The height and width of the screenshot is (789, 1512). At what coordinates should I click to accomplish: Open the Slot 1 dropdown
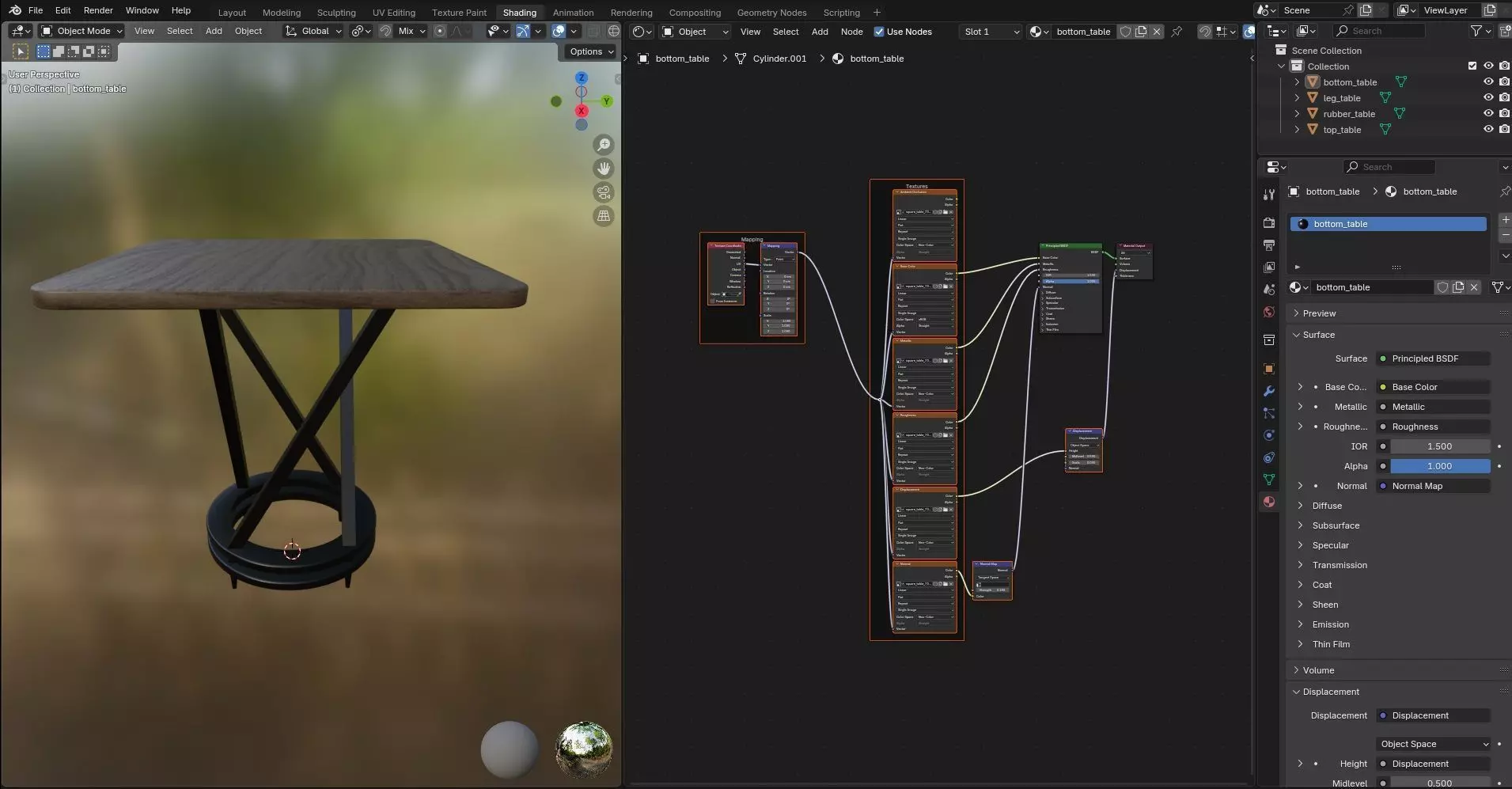(991, 32)
